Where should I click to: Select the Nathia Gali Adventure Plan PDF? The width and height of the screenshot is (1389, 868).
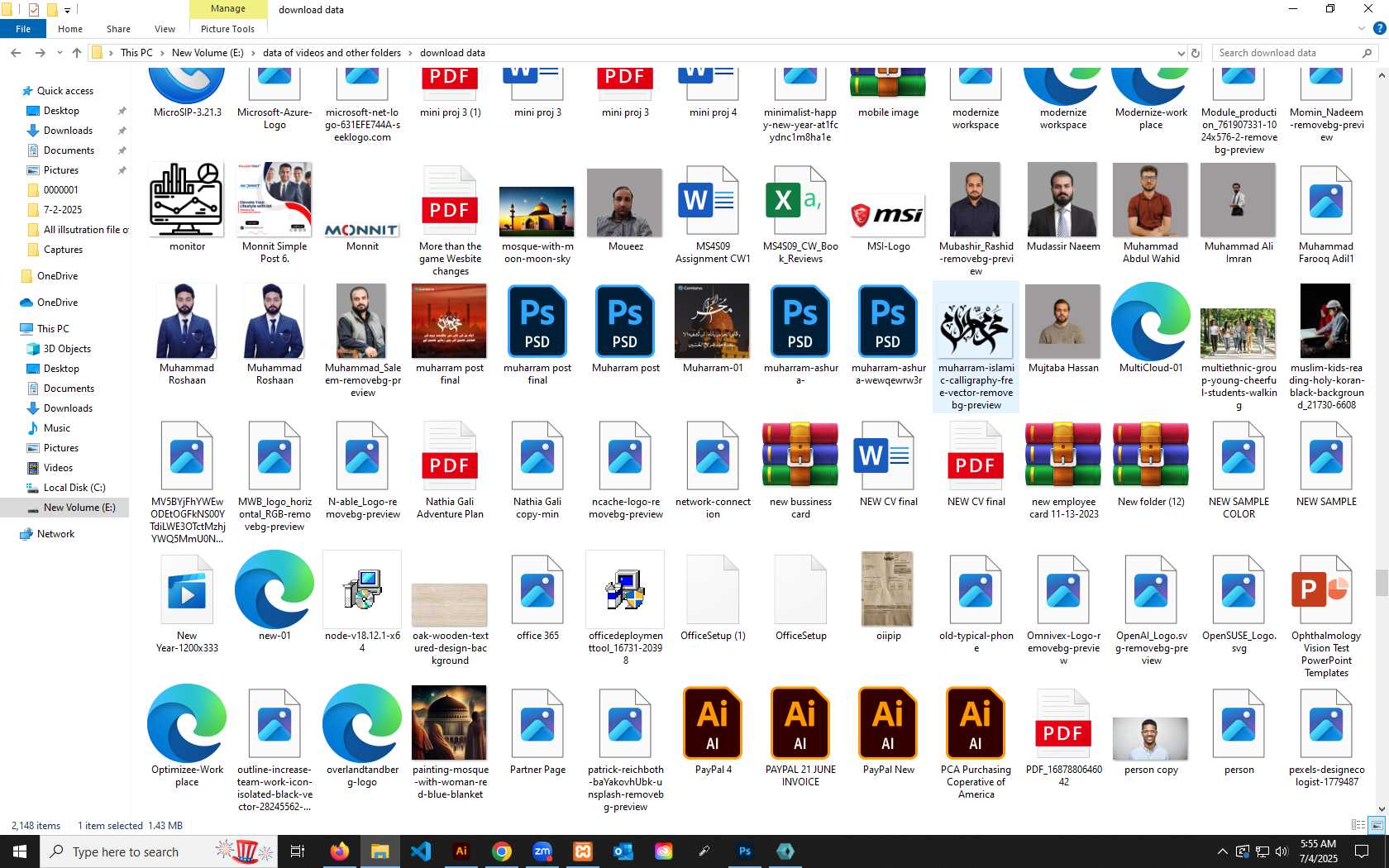(x=450, y=455)
